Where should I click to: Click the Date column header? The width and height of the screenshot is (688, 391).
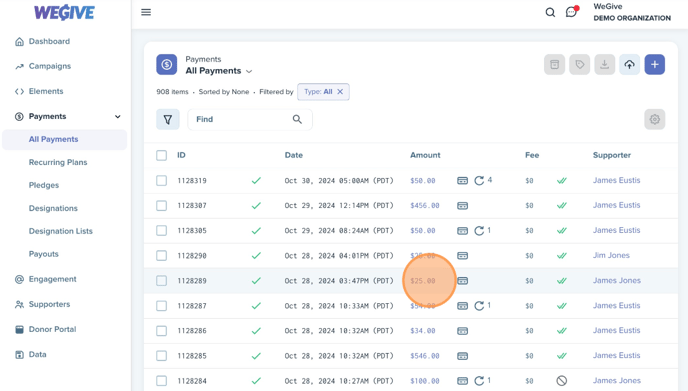tap(294, 155)
